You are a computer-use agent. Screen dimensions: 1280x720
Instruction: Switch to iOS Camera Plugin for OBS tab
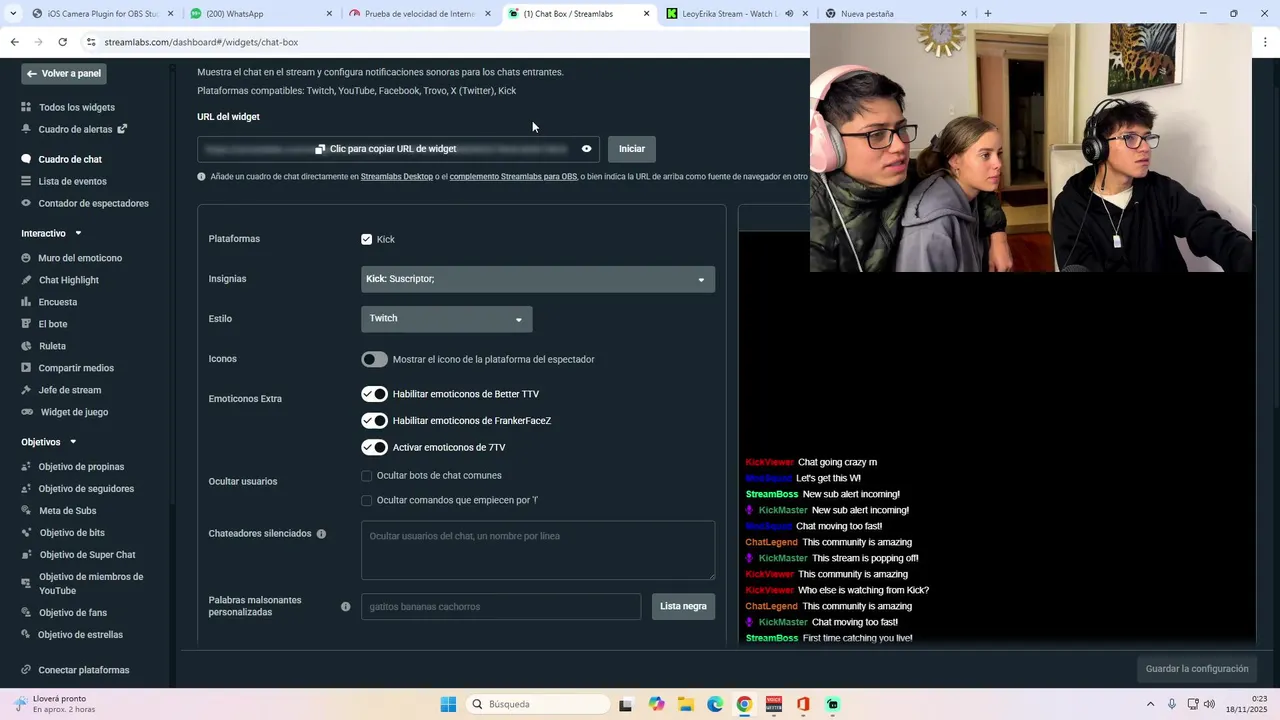[102, 14]
